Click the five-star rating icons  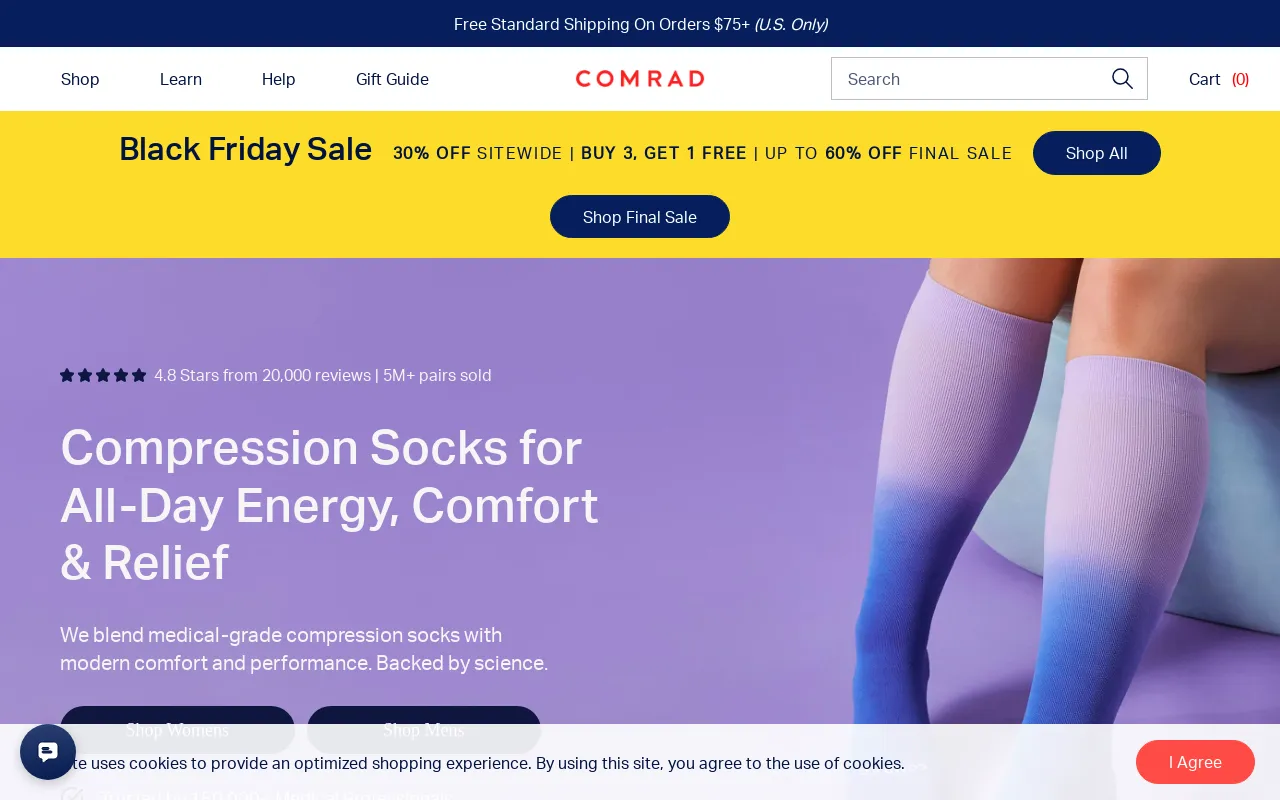103,375
